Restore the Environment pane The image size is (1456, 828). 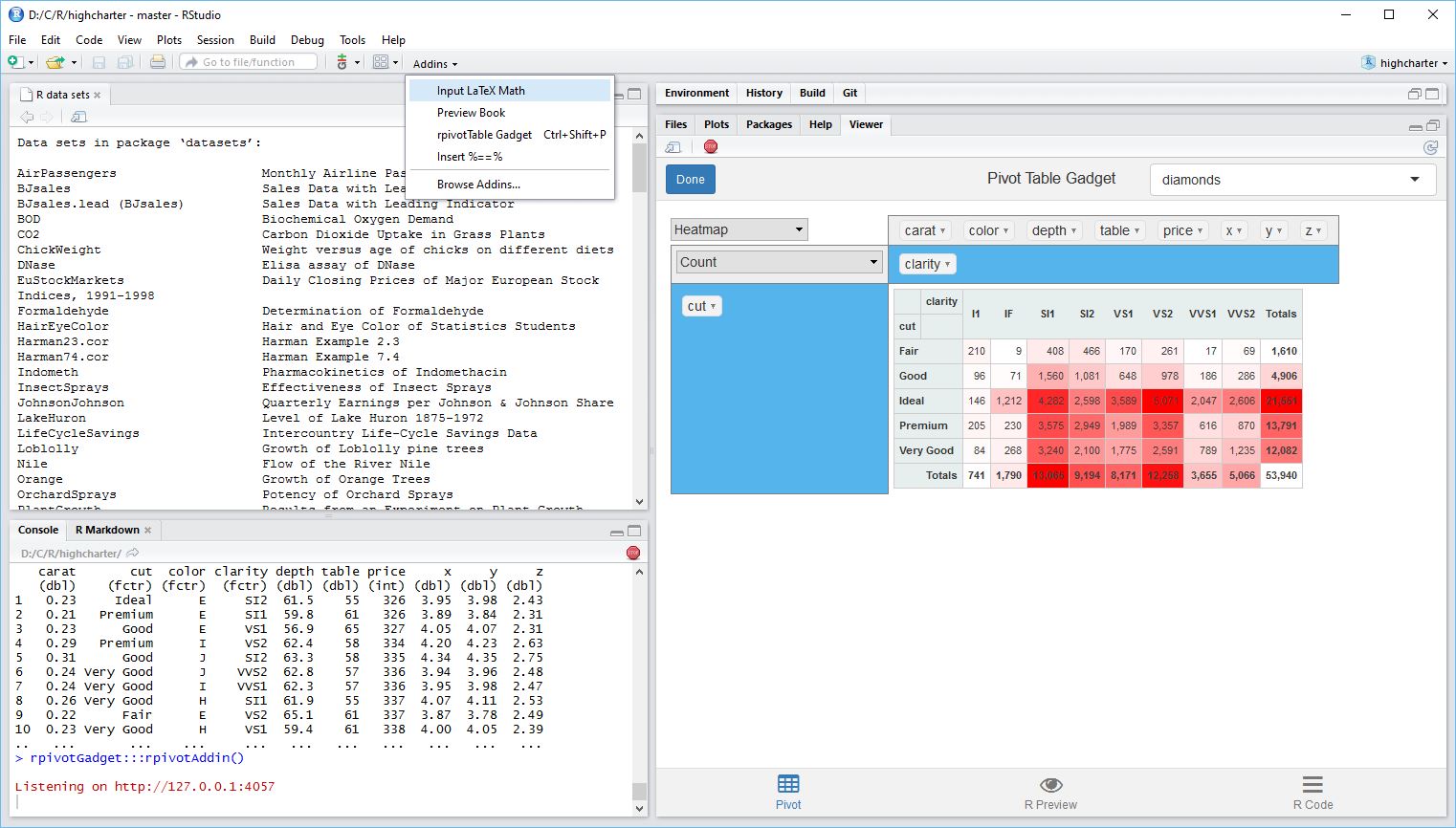[1415, 94]
